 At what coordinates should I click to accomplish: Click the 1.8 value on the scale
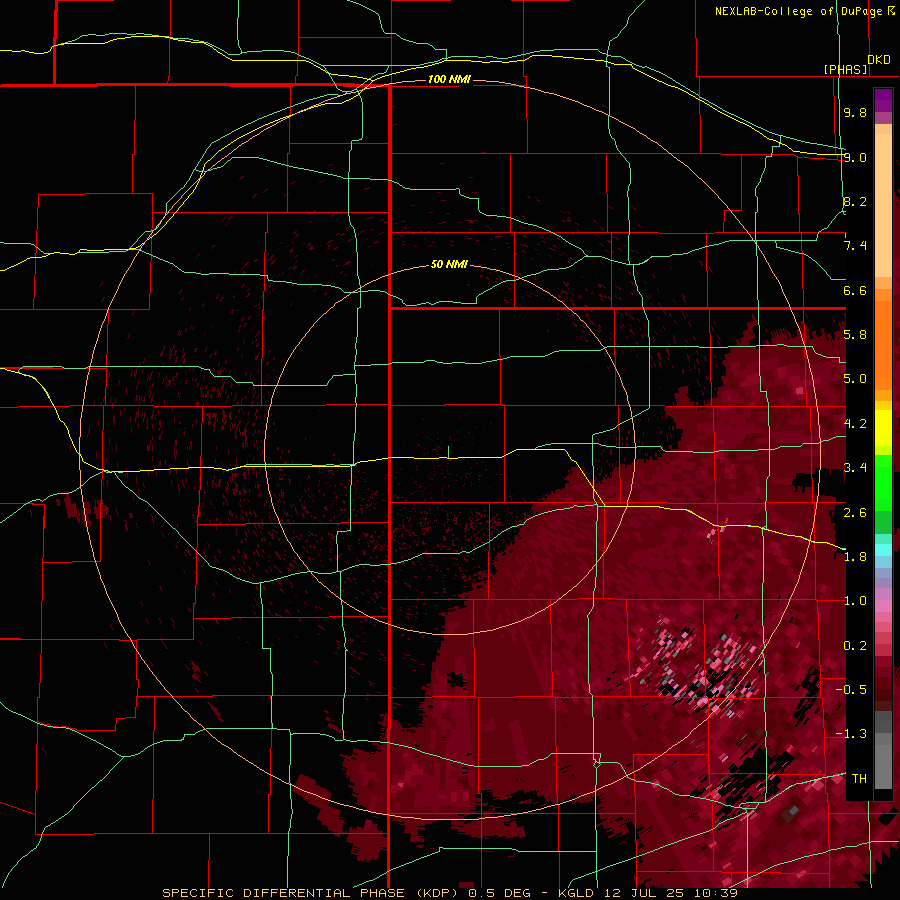[x=855, y=557]
